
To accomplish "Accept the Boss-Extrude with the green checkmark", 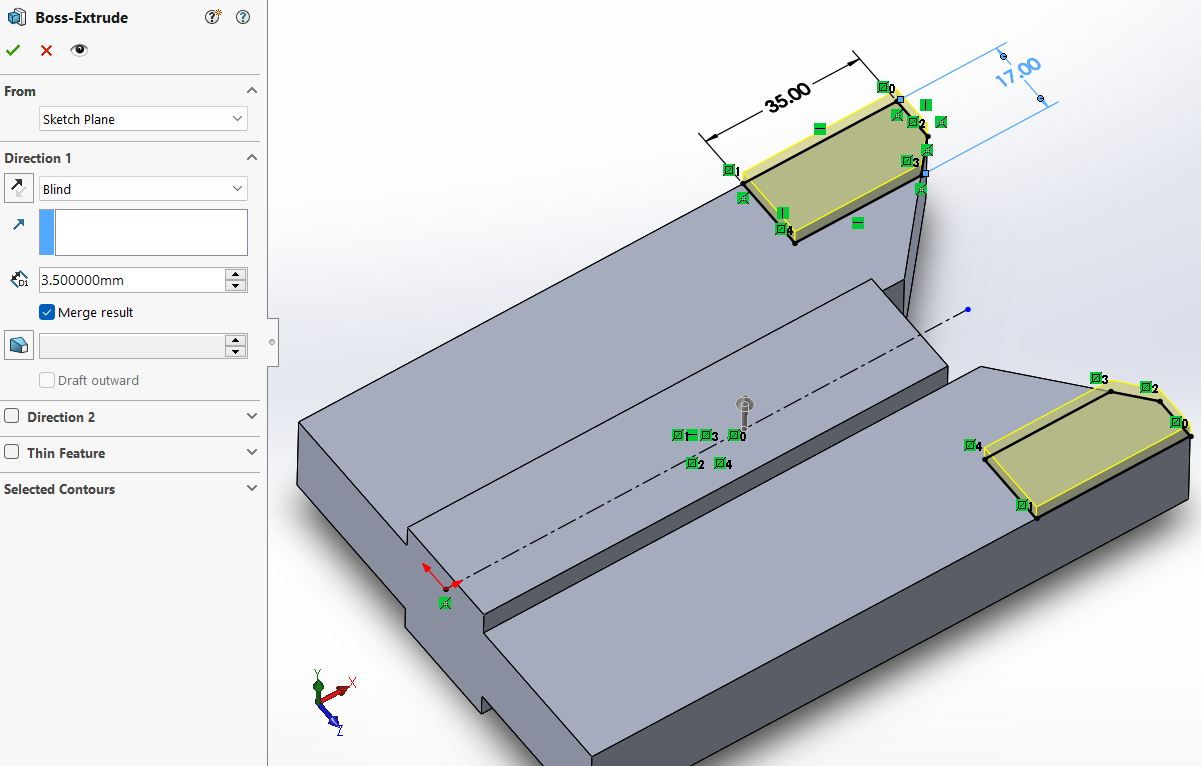I will click(13, 50).
